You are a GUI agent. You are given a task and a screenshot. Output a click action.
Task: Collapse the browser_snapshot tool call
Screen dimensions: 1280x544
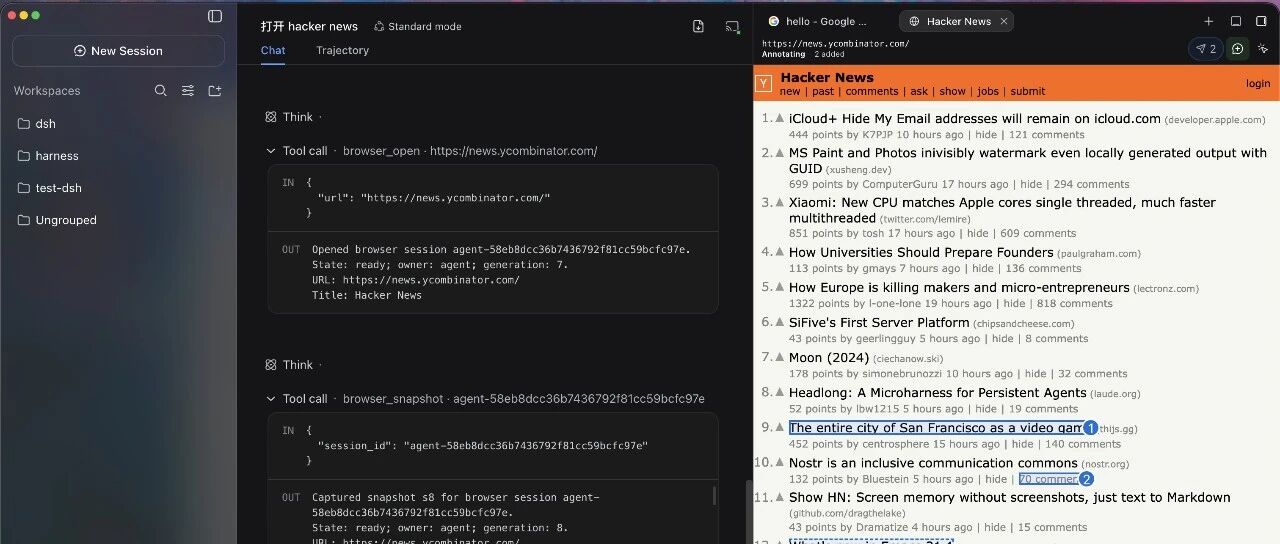(271, 399)
